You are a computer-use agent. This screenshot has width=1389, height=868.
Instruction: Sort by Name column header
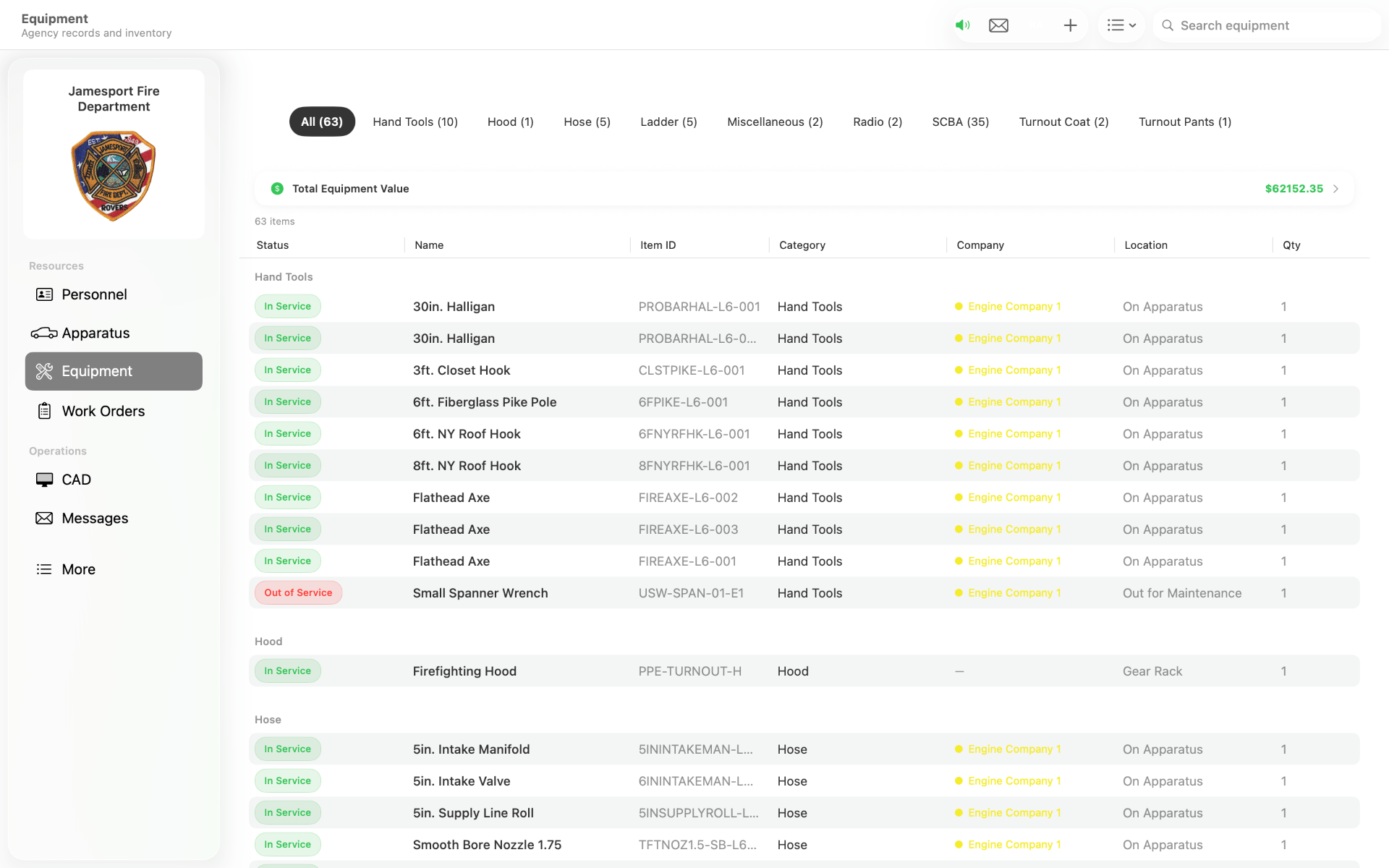tap(429, 245)
